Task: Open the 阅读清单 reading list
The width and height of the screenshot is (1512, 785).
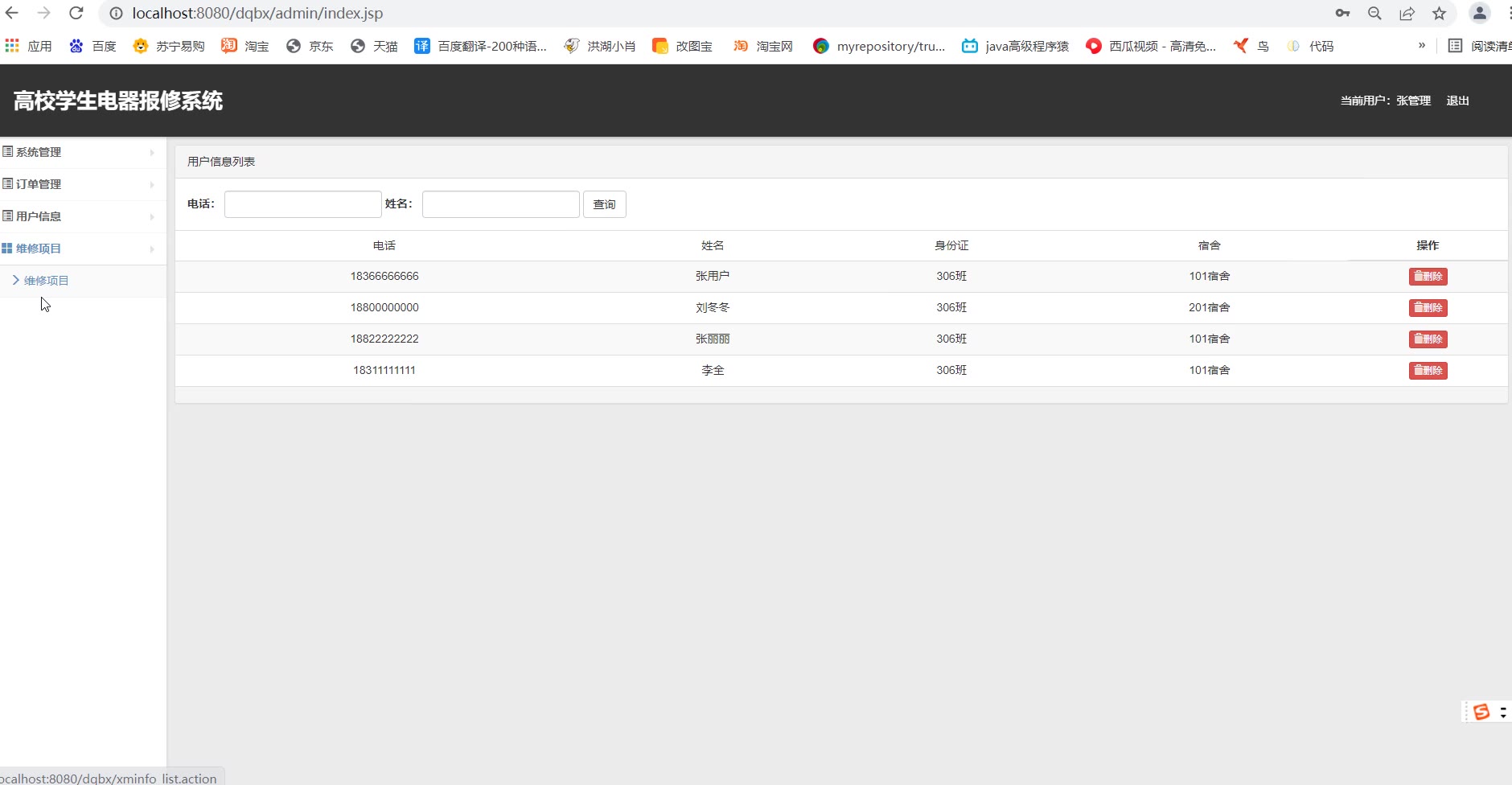Action: pyautogui.click(x=1480, y=46)
